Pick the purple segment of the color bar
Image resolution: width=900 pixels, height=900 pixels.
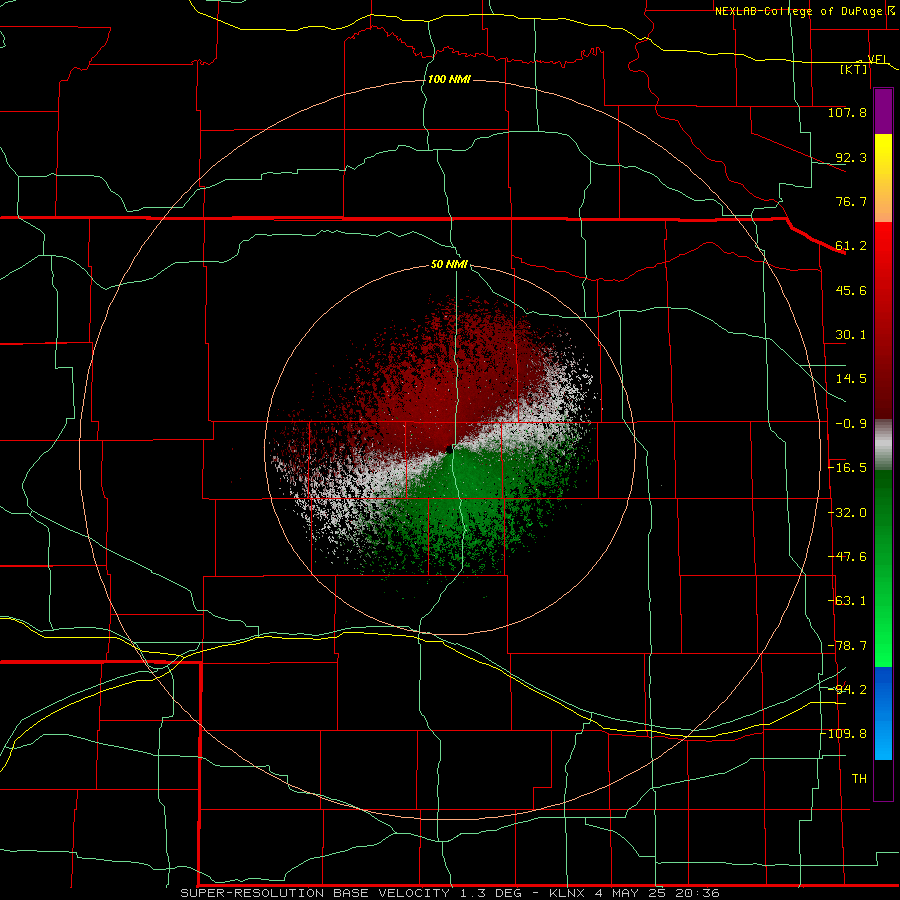883,111
